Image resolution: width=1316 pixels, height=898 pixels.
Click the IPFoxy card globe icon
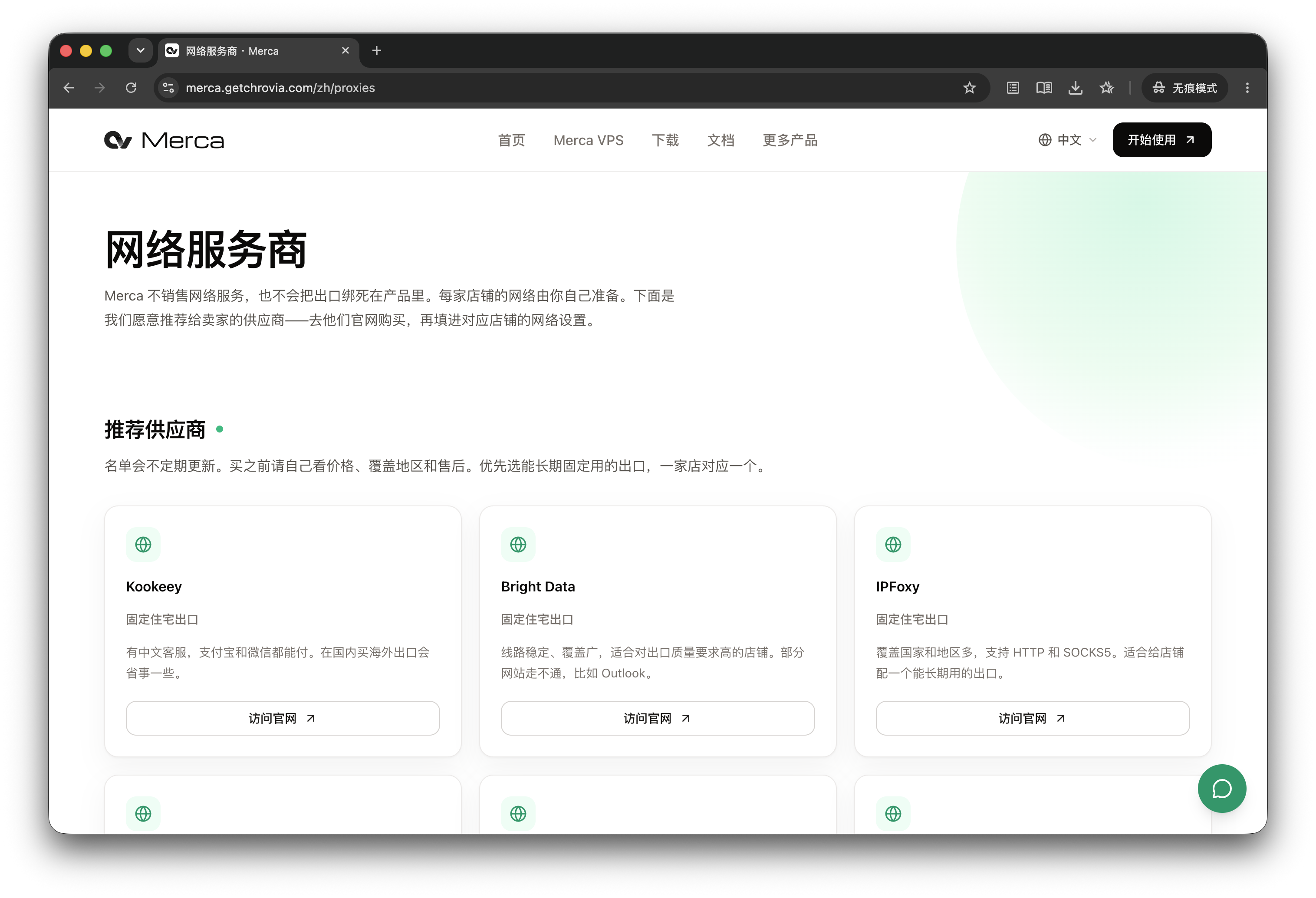893,545
